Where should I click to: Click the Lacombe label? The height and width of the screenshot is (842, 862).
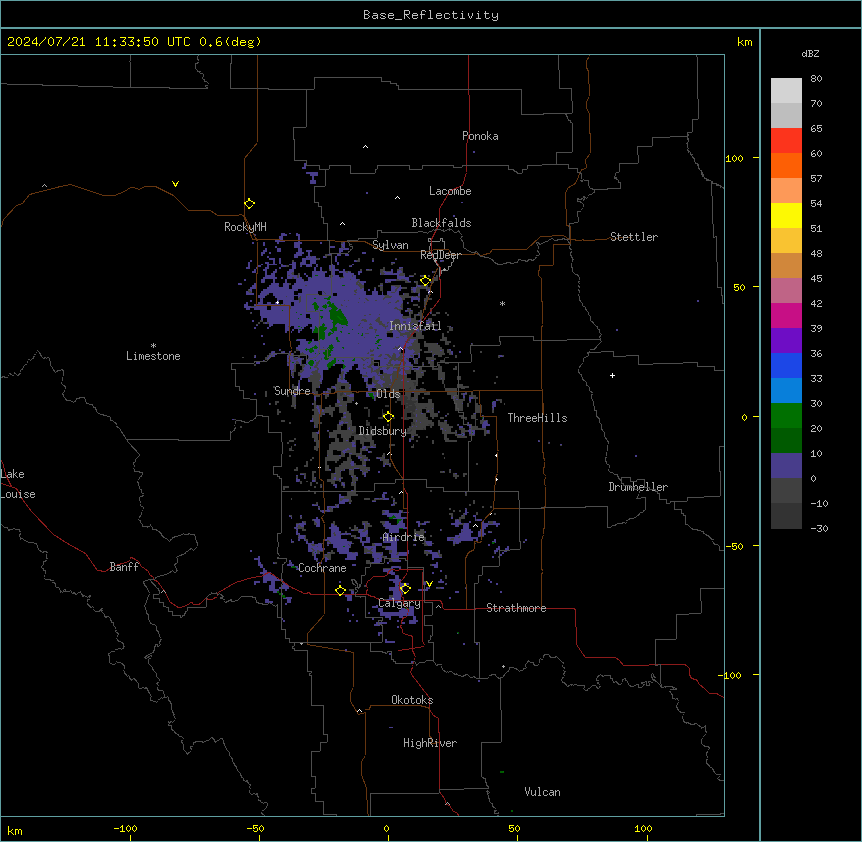tap(450, 191)
